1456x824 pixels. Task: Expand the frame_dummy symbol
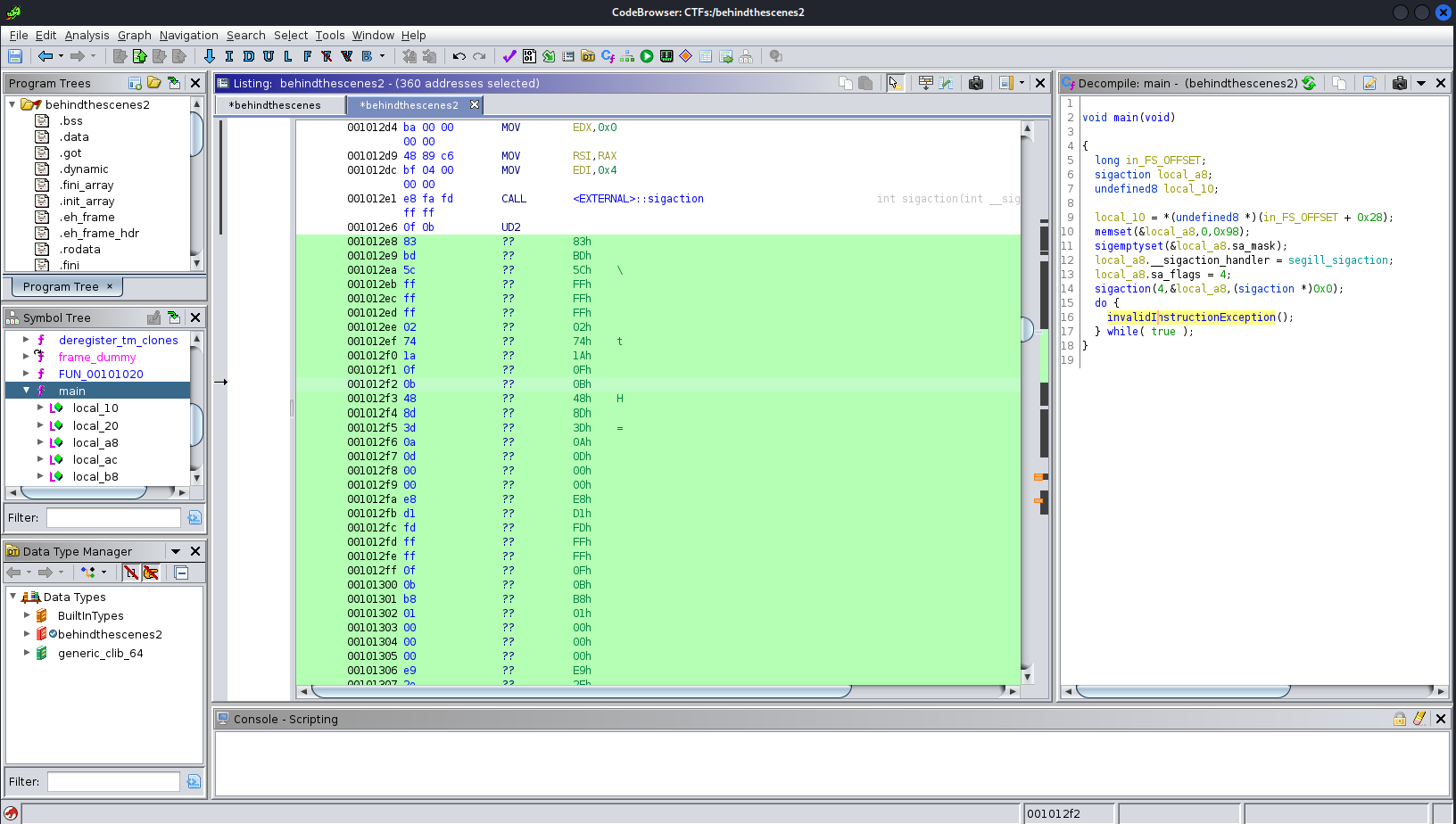(x=26, y=357)
